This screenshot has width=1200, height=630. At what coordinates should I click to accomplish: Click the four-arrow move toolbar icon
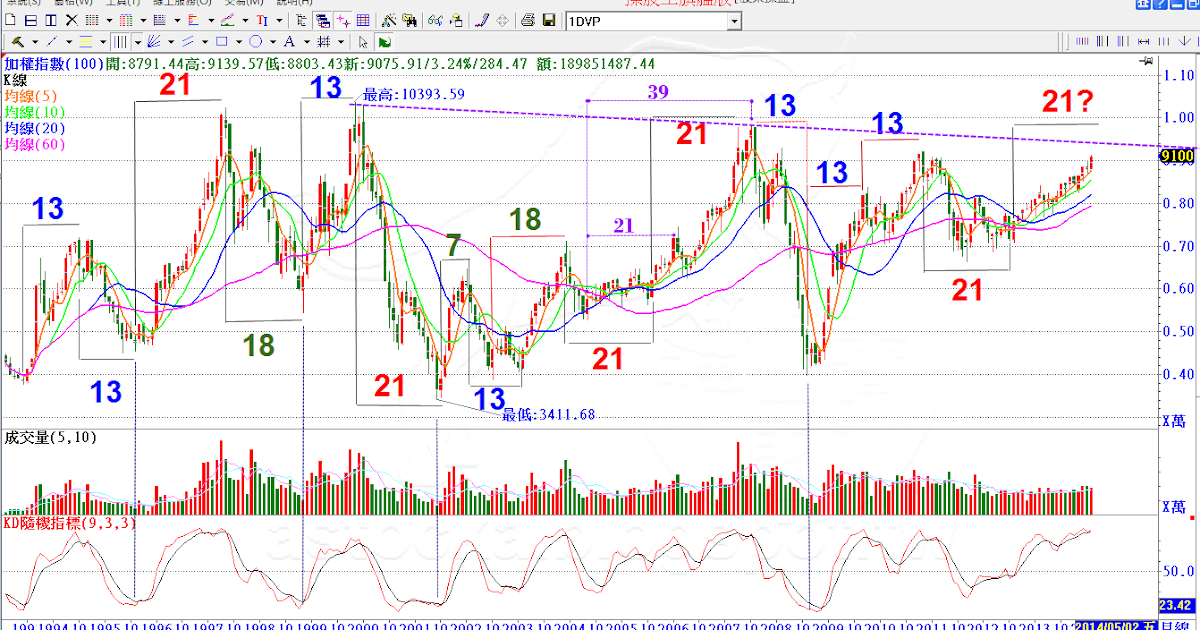tap(502, 20)
